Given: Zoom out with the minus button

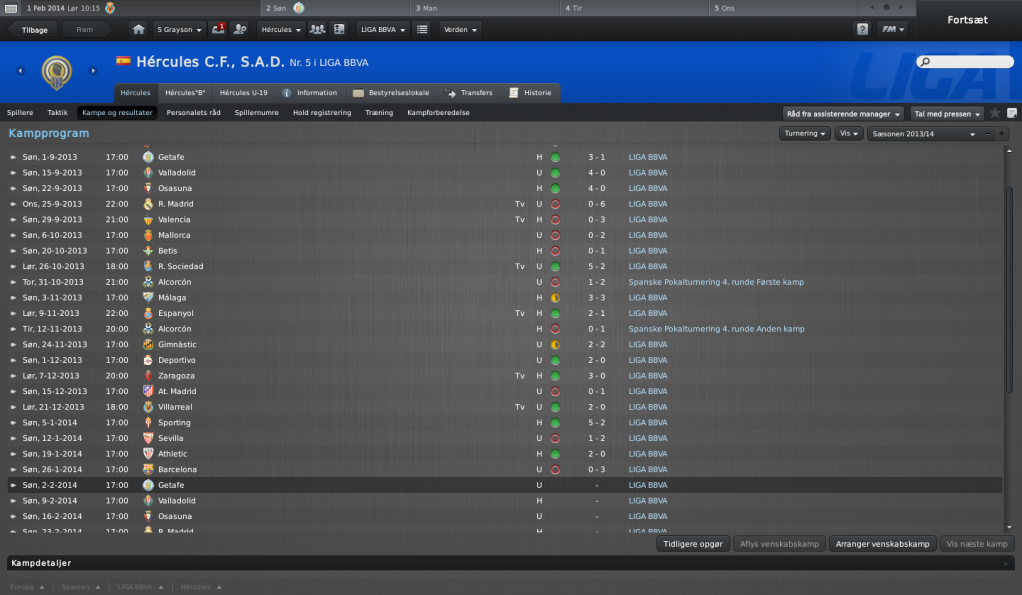Looking at the screenshot, I should click(987, 134).
